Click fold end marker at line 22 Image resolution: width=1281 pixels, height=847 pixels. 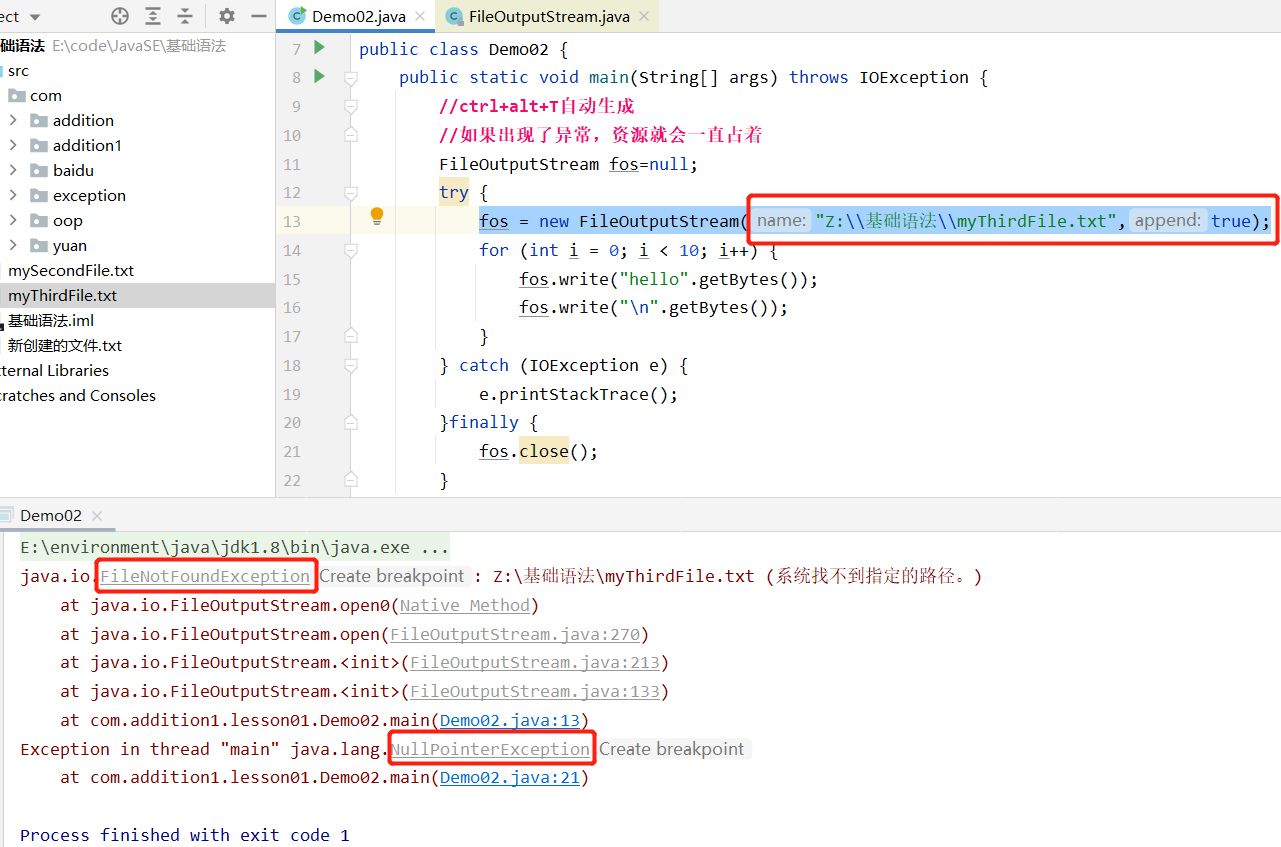pos(350,480)
